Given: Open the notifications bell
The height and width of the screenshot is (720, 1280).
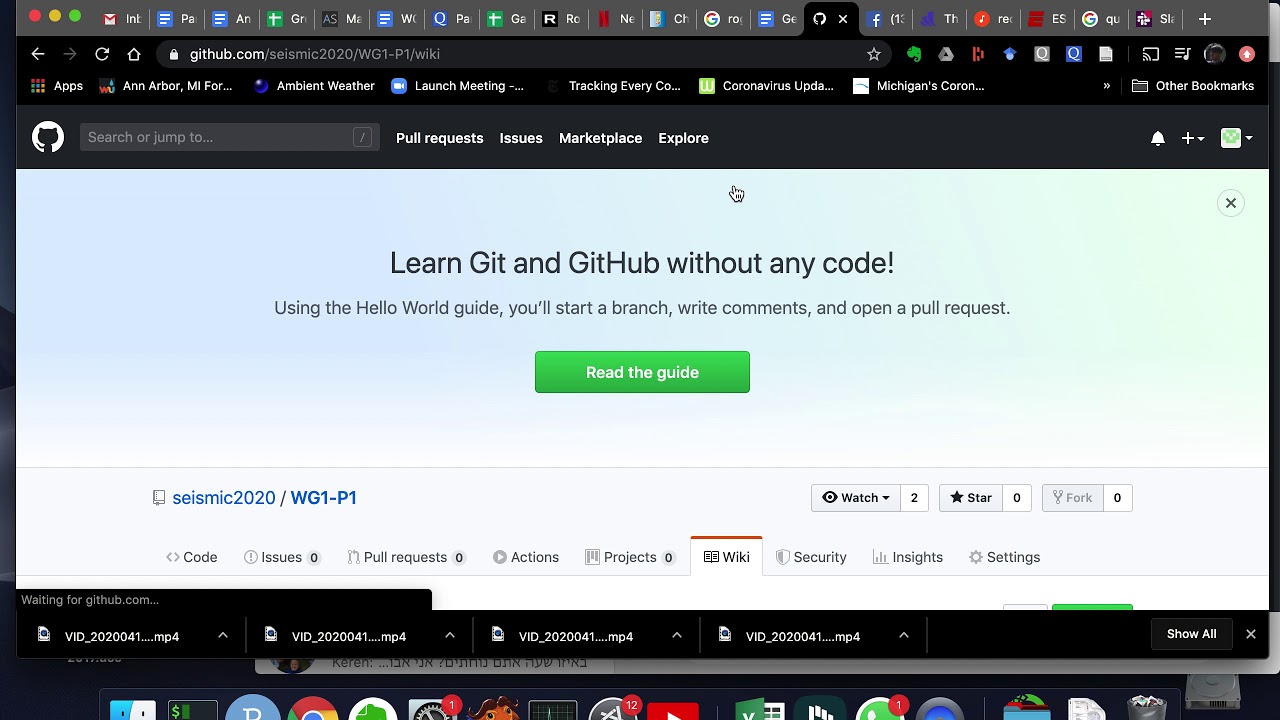Looking at the screenshot, I should click(x=1157, y=138).
